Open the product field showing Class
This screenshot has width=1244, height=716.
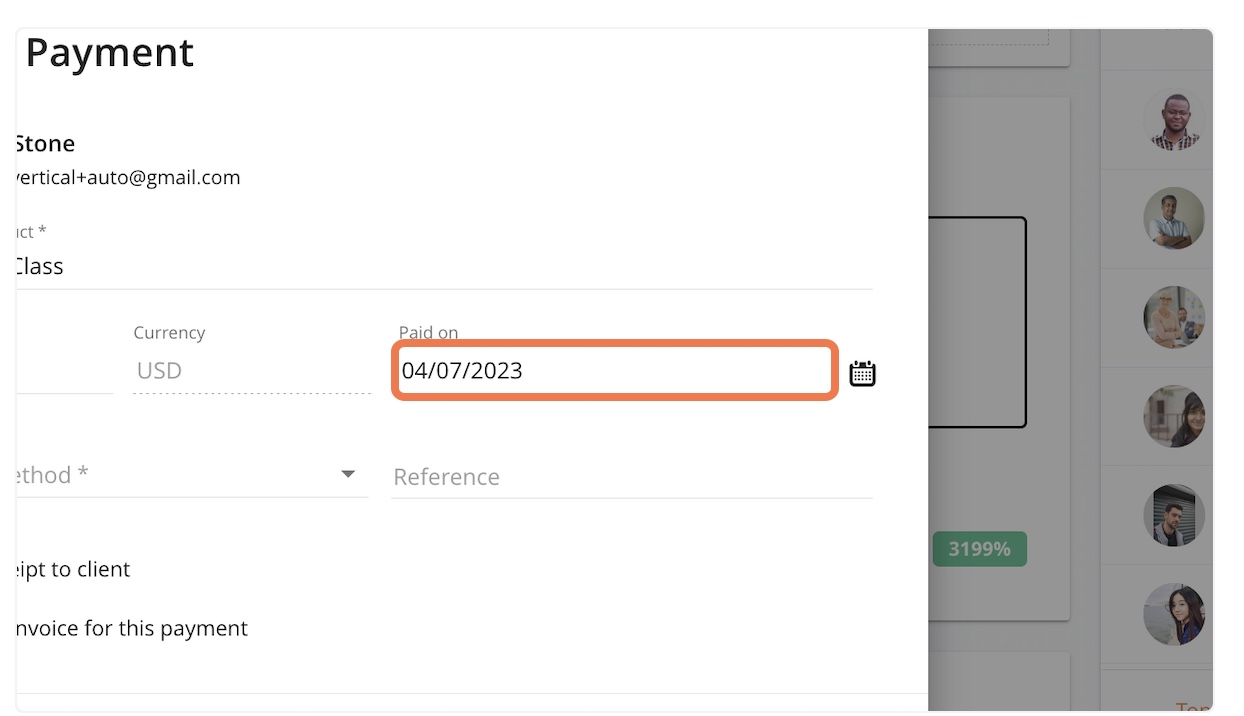coord(444,266)
